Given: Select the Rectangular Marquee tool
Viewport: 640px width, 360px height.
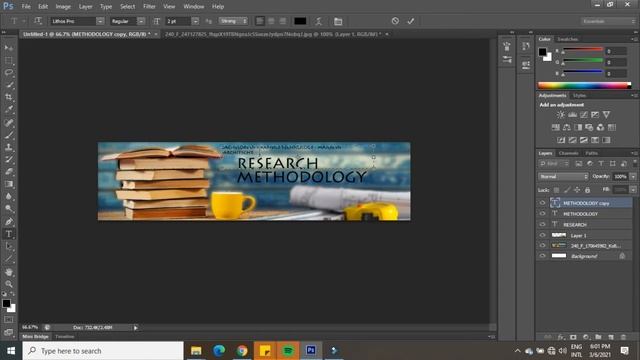Looking at the screenshot, I should [9, 60].
